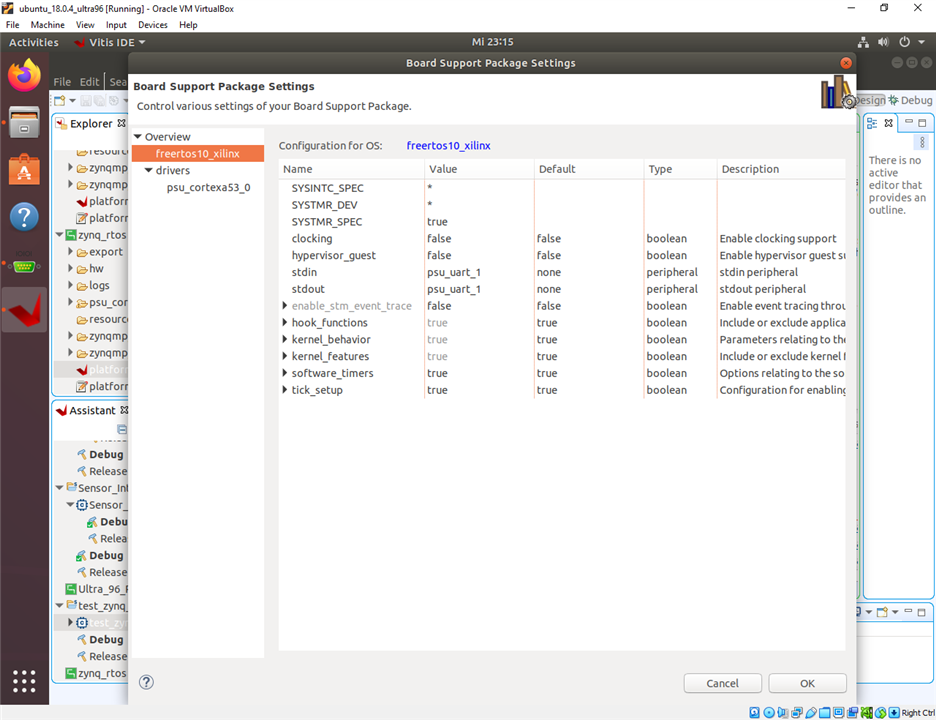Open the Show Applications grid

point(24,682)
